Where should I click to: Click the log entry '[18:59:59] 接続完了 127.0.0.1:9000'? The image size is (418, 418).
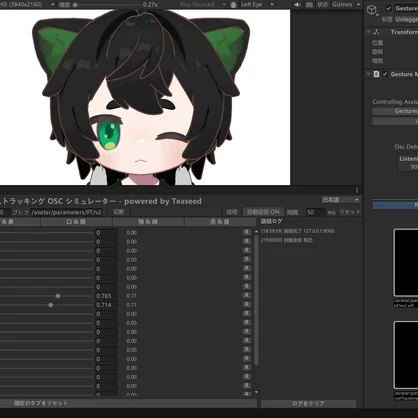pos(297,231)
